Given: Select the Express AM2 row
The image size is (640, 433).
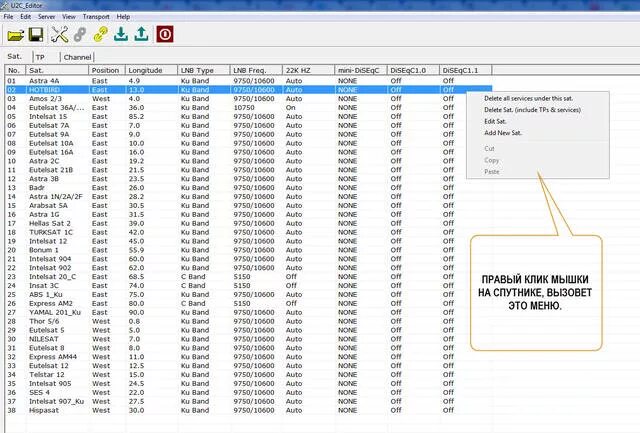Looking at the screenshot, I should (x=248, y=304).
